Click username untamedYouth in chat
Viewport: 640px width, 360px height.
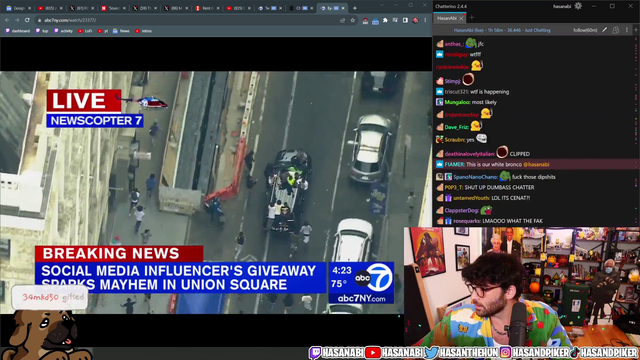(471, 198)
